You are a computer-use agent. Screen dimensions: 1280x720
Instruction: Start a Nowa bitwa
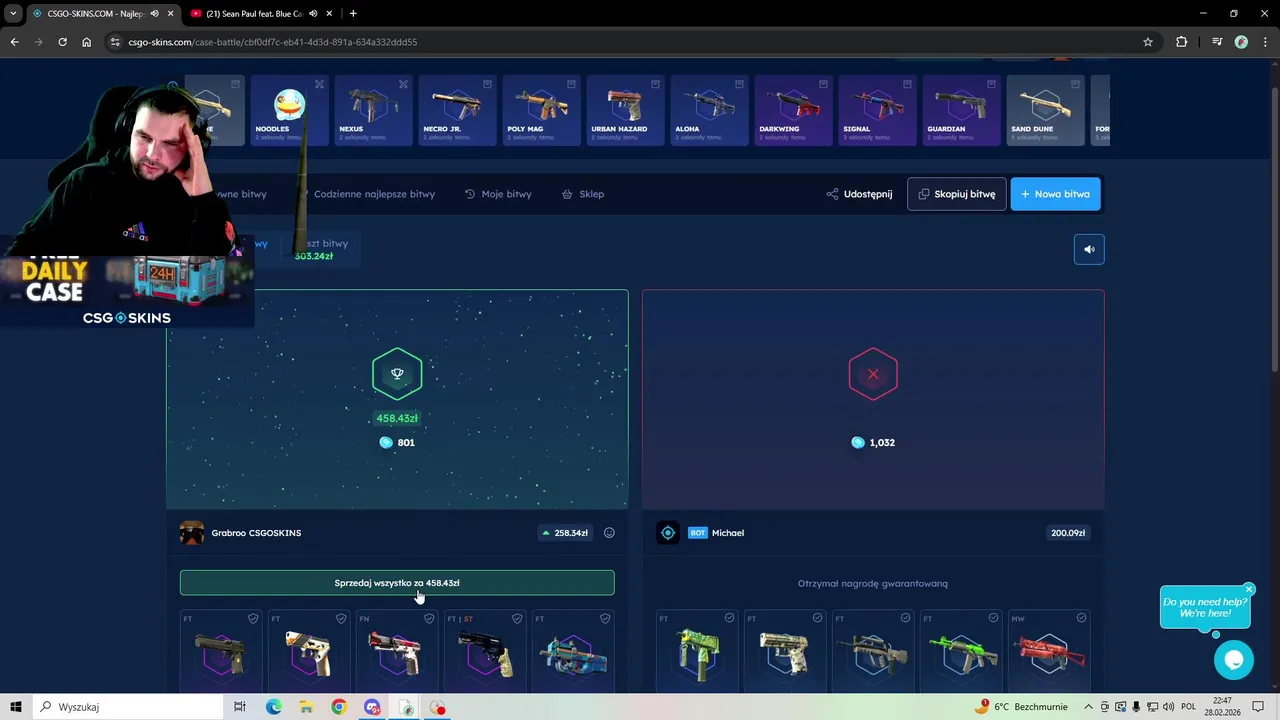(1055, 194)
